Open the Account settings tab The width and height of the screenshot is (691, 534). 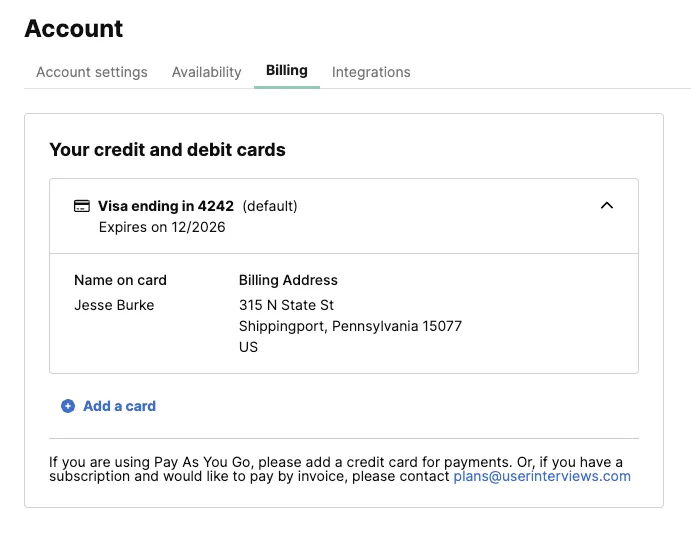[x=92, y=72]
